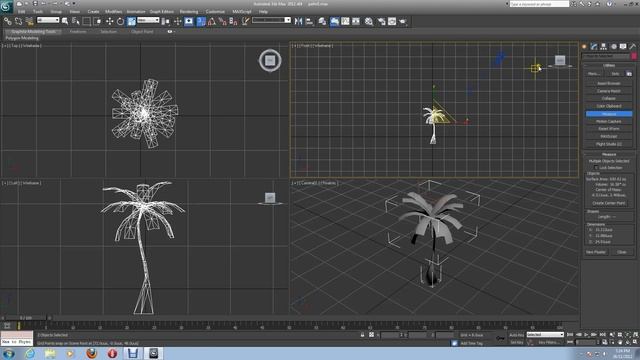Open Edit Named Selection Sets icon
640x360 pixels.
(x=245, y=21)
